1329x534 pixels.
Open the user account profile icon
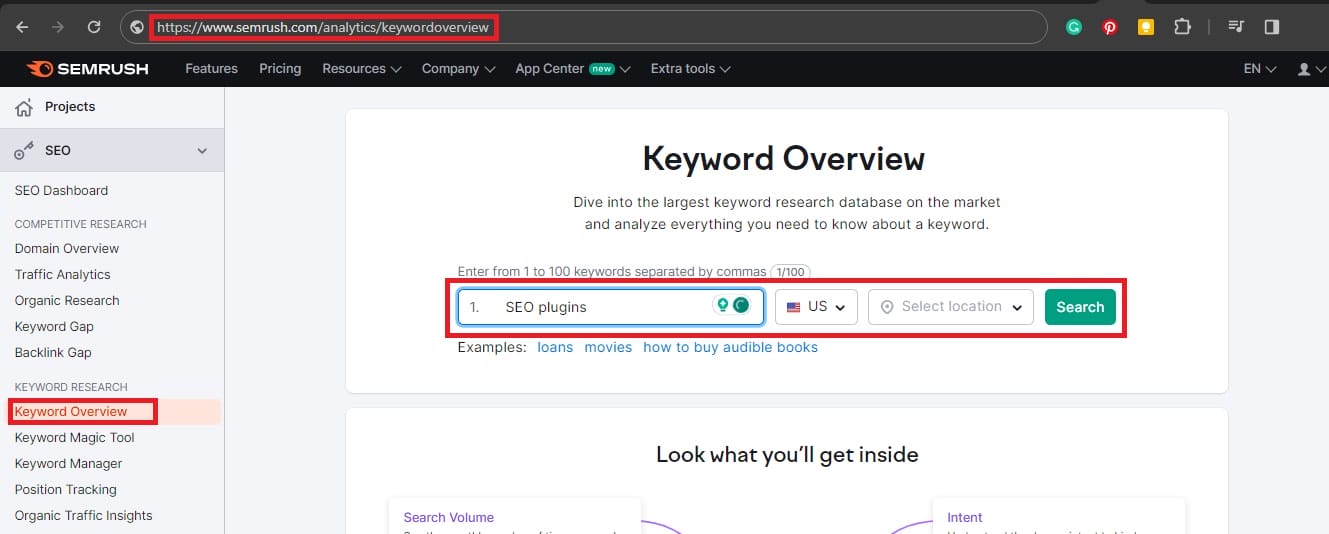pyautogui.click(x=1304, y=69)
